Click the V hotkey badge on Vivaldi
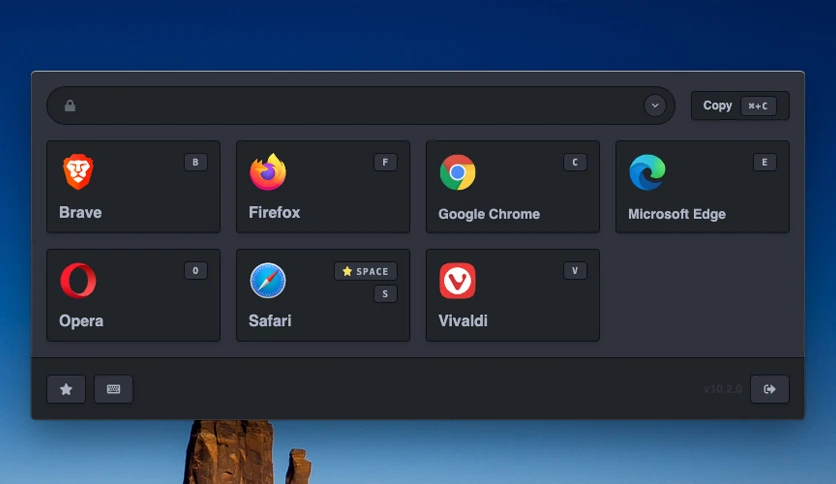This screenshot has width=836, height=484. tap(575, 271)
